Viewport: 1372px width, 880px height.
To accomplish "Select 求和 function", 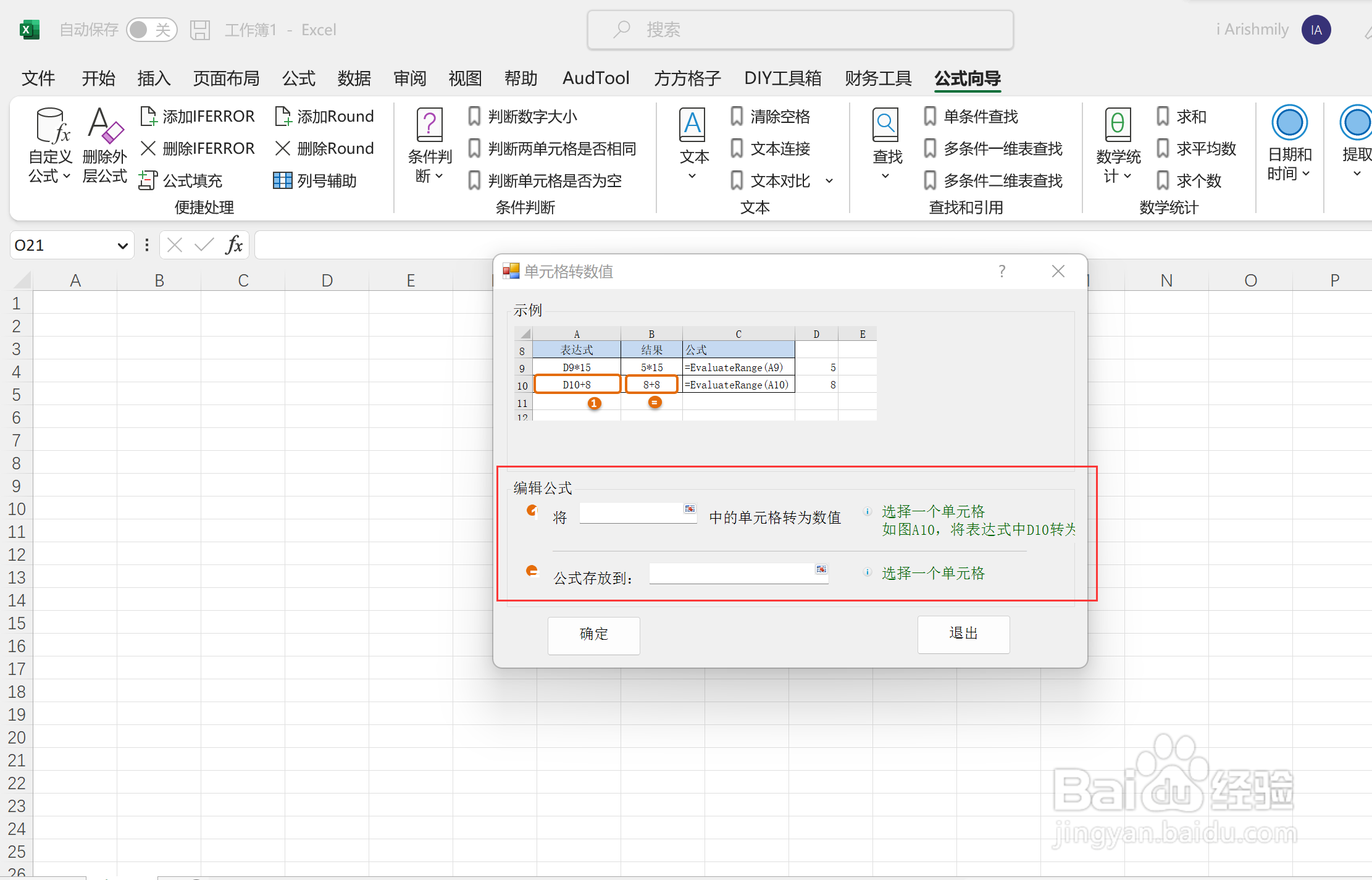I will point(1181,116).
